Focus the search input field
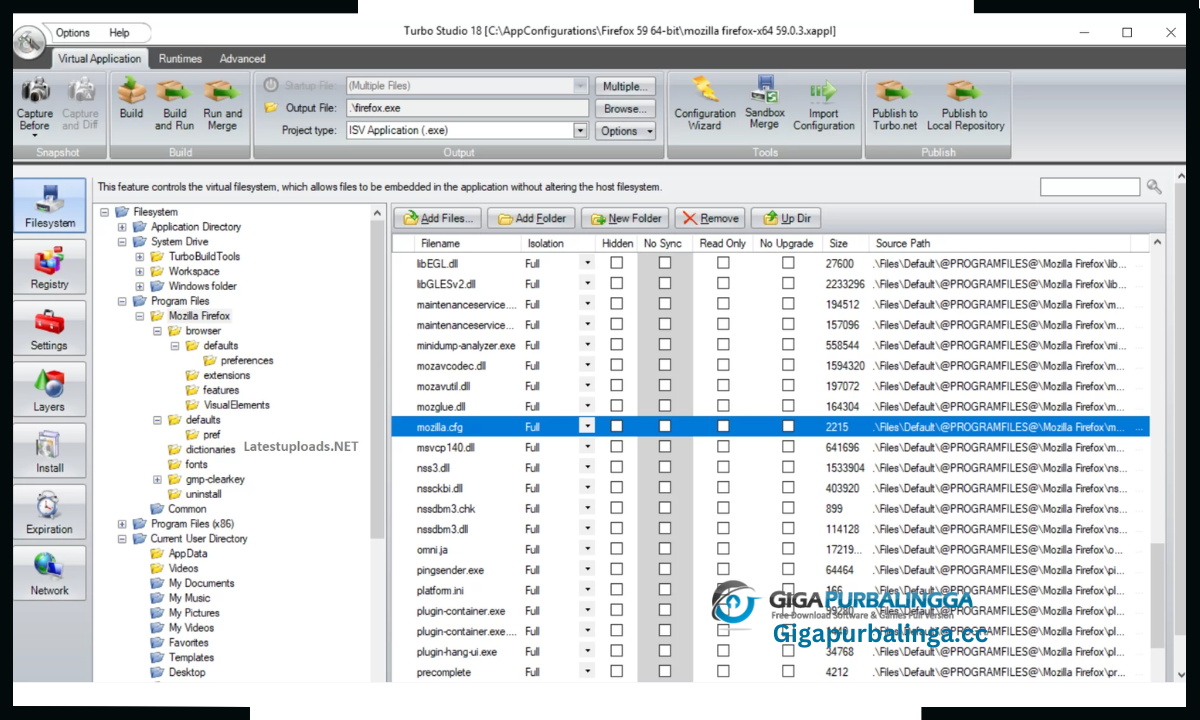 click(x=1090, y=187)
